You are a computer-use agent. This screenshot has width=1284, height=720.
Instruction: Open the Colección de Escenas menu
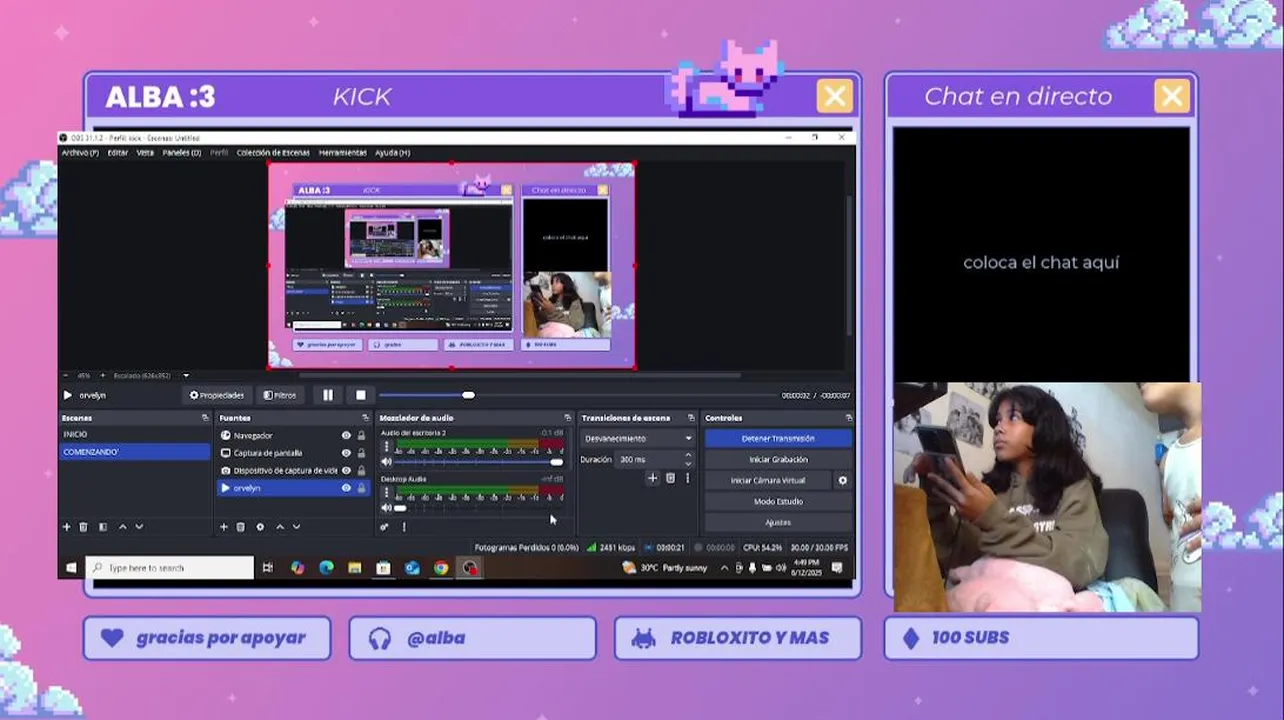click(273, 153)
